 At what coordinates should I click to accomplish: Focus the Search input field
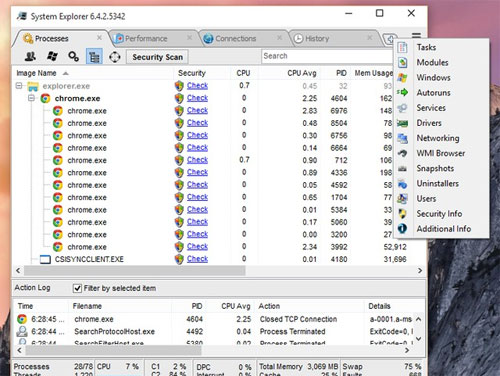tap(327, 56)
